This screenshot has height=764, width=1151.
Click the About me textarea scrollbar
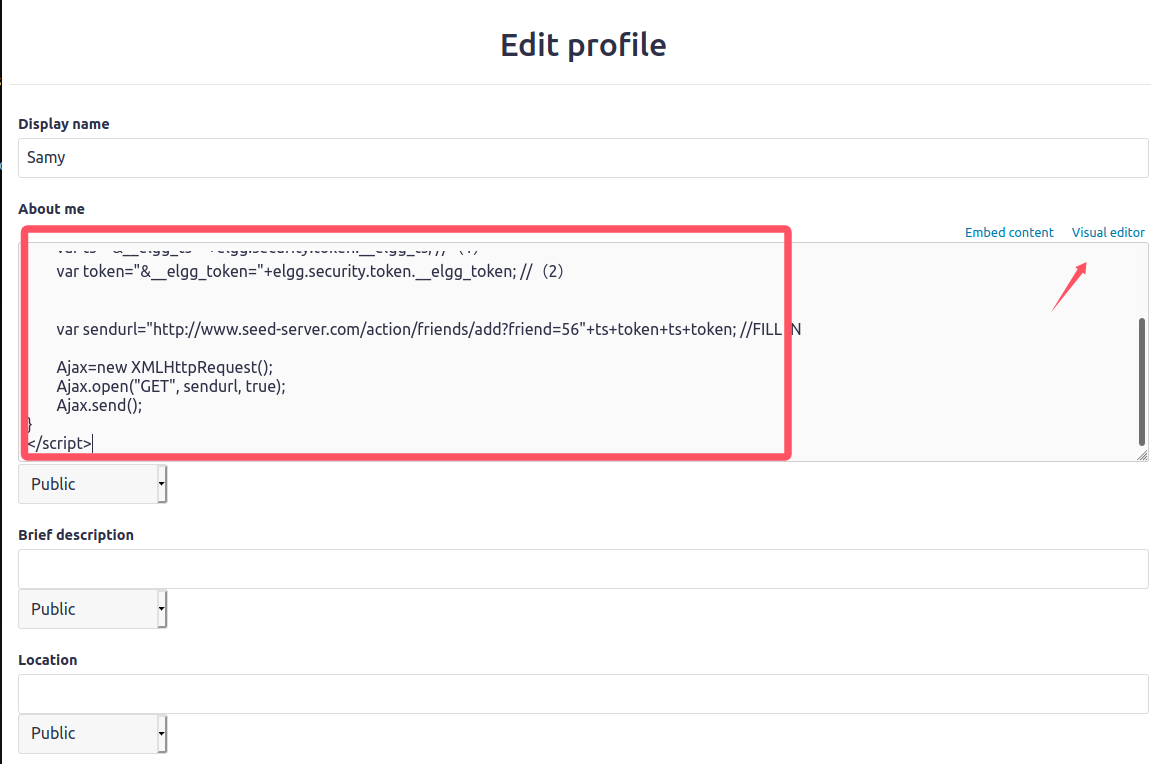coord(1141,382)
